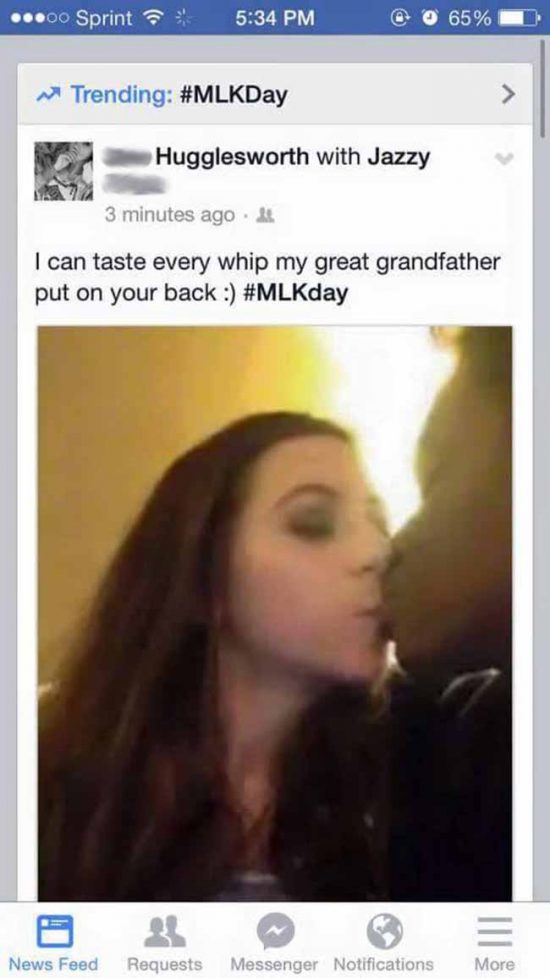Expand the Trending bar right chevron

tap(509, 95)
